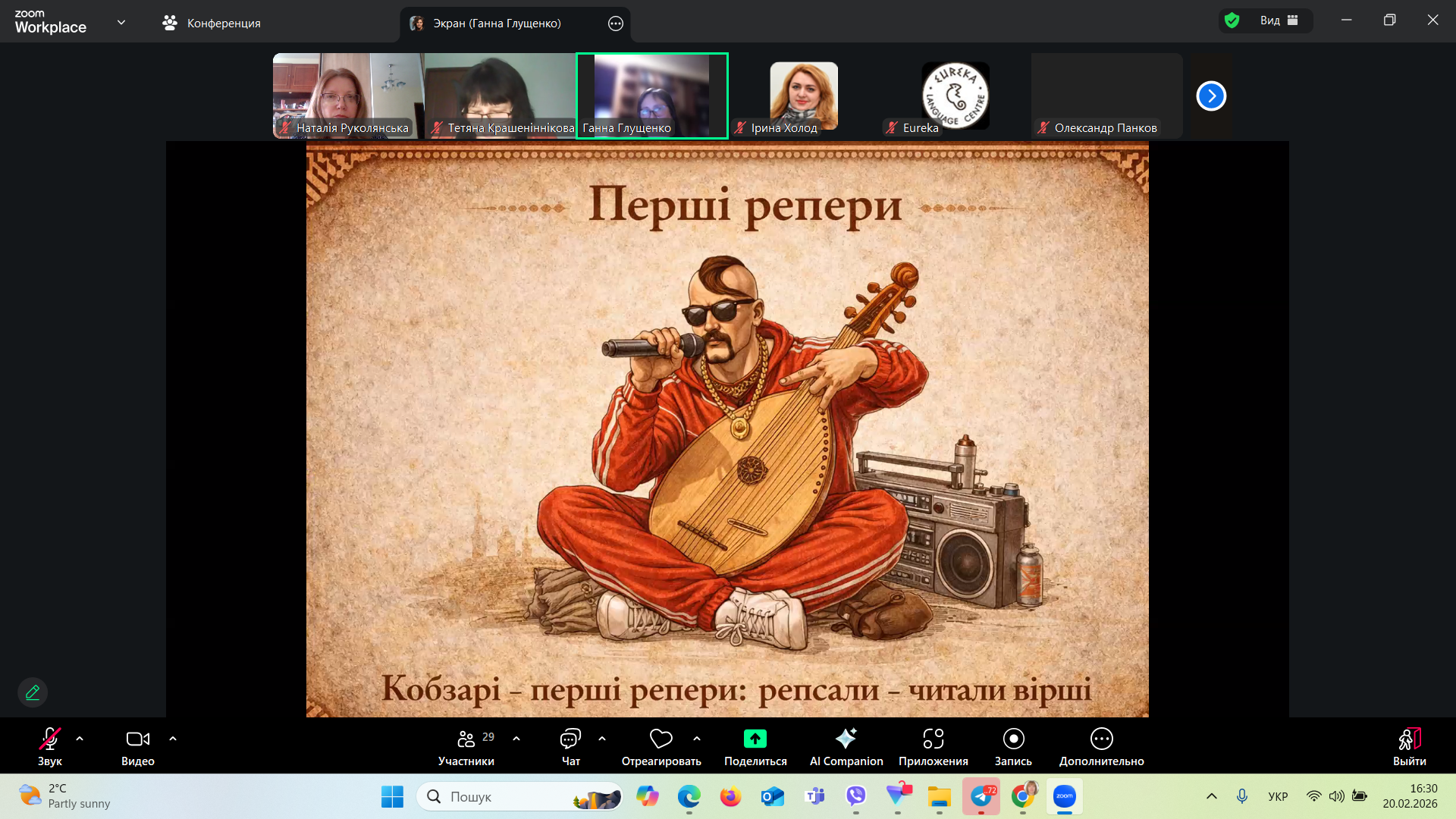
Task: Open the View layout button
Action: point(1279,20)
